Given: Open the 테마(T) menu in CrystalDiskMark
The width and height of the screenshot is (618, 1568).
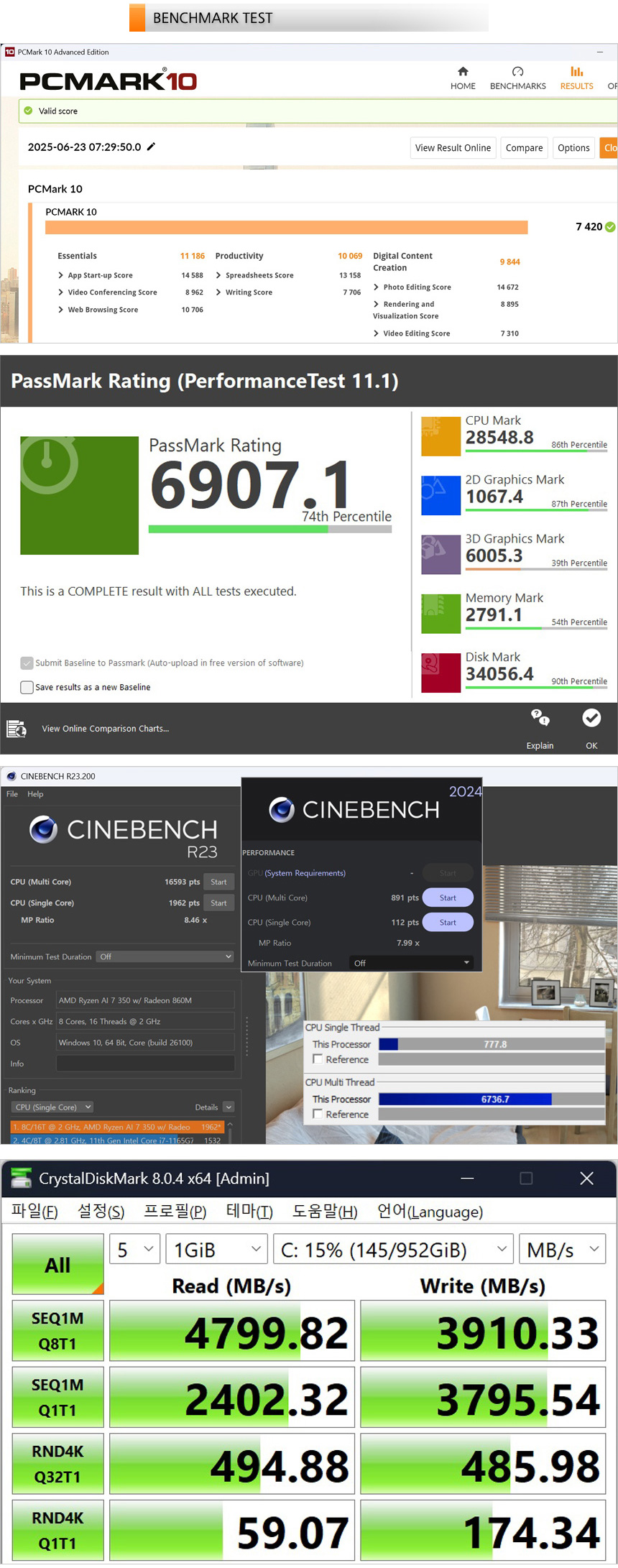Looking at the screenshot, I should click(x=249, y=1212).
